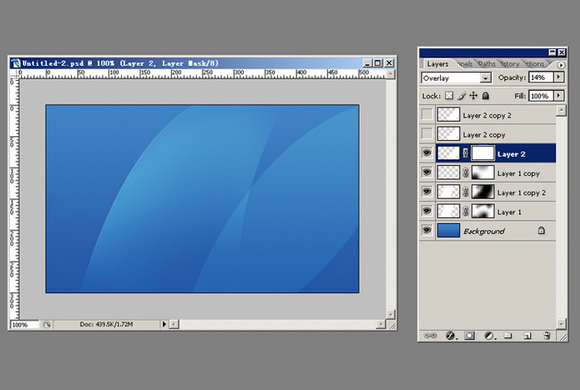Hide the Layer 2 layer
This screenshot has height=390, width=580.
(x=427, y=153)
